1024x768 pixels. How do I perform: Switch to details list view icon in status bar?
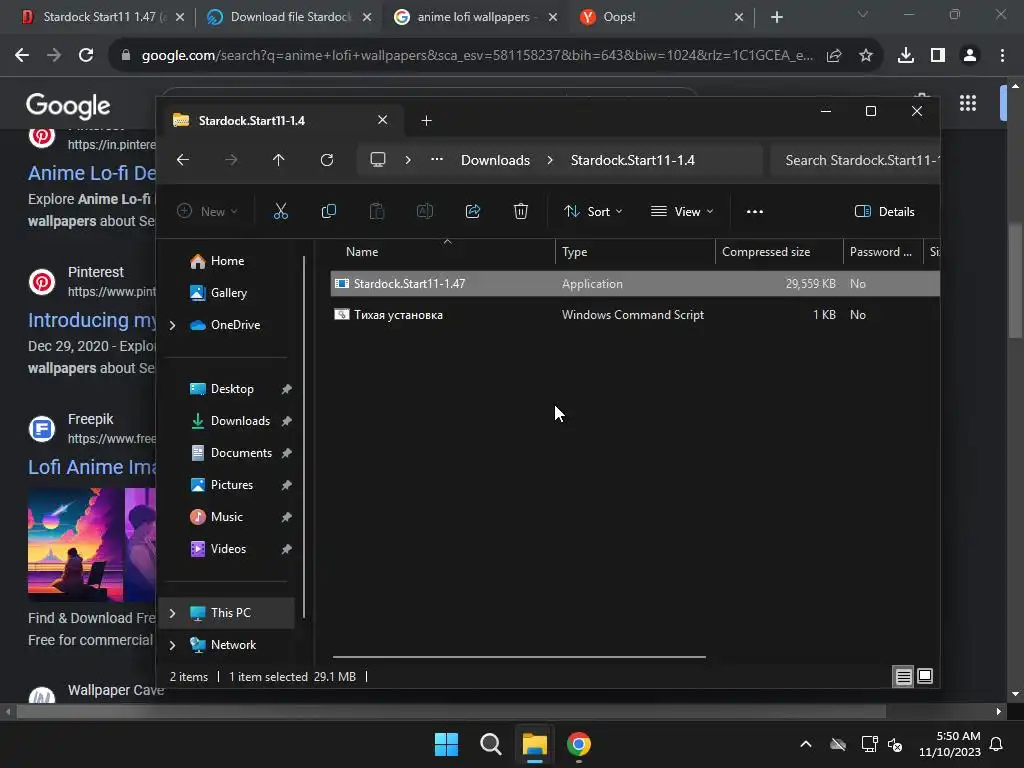click(903, 677)
